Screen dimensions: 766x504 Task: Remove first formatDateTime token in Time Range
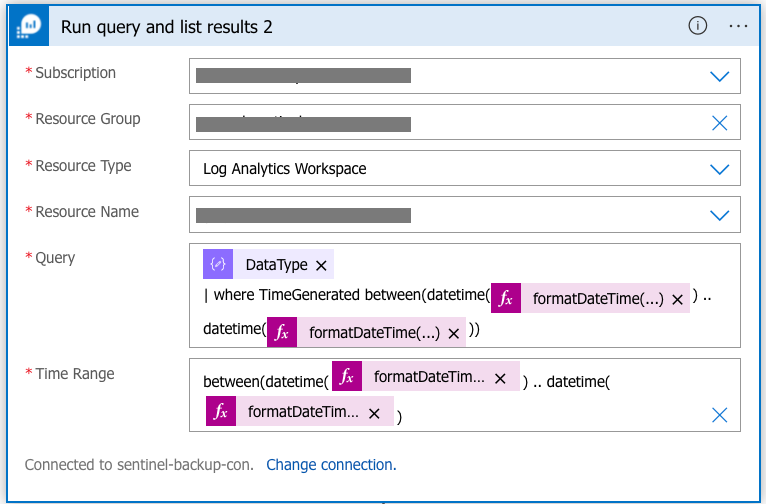coord(500,379)
